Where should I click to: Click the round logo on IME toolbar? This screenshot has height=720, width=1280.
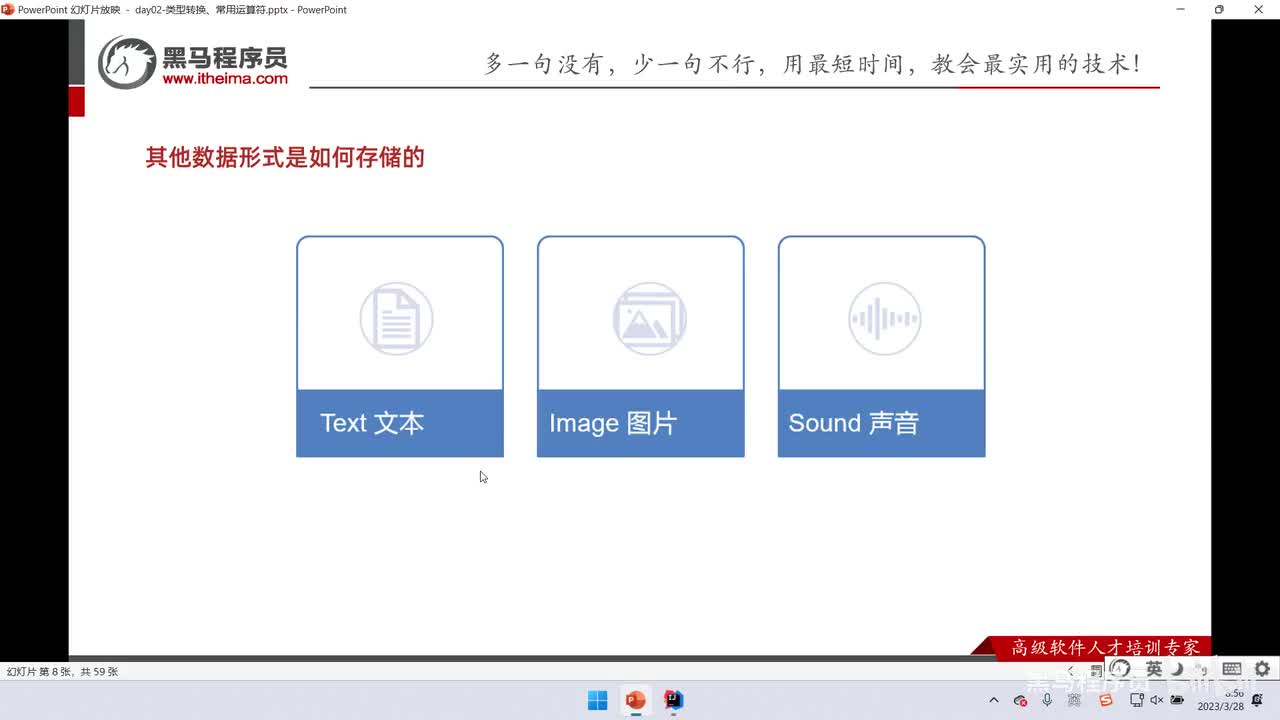1120,669
